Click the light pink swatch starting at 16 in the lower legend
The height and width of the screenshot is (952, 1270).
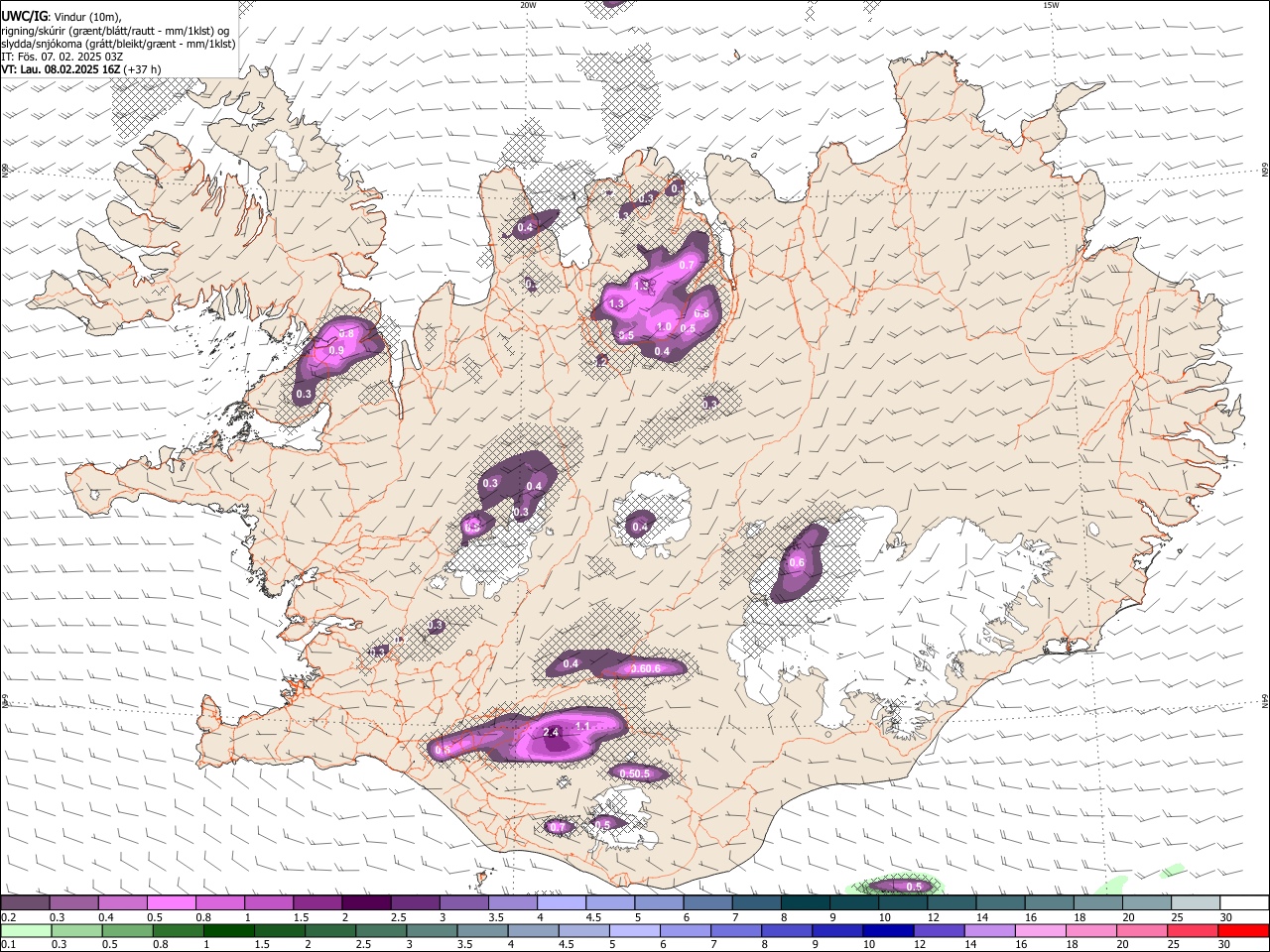click(1040, 931)
